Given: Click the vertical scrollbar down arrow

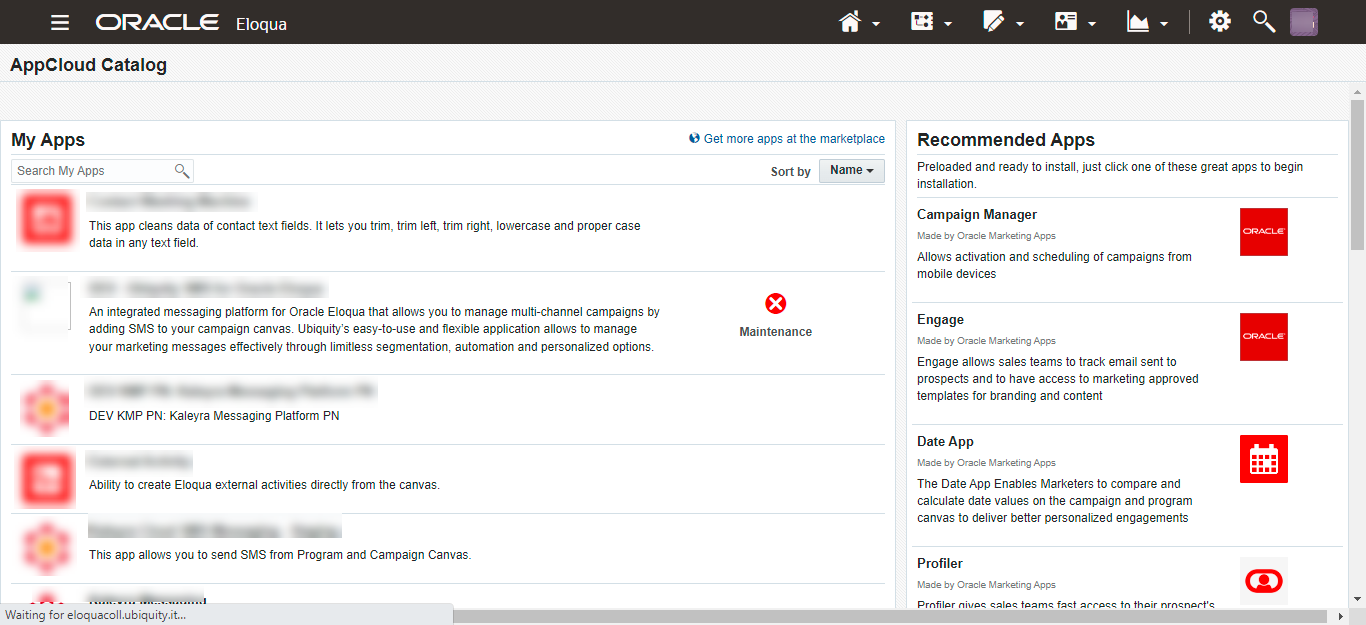Looking at the screenshot, I should (x=1357, y=599).
